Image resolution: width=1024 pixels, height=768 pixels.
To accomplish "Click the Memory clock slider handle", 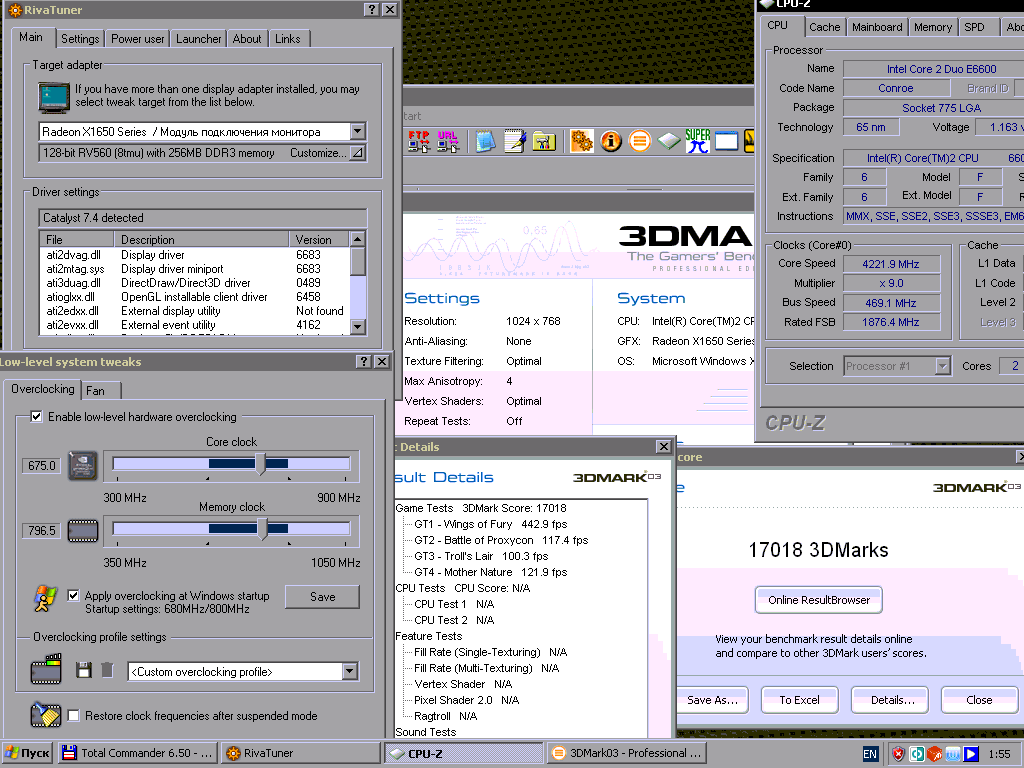I will [263, 529].
